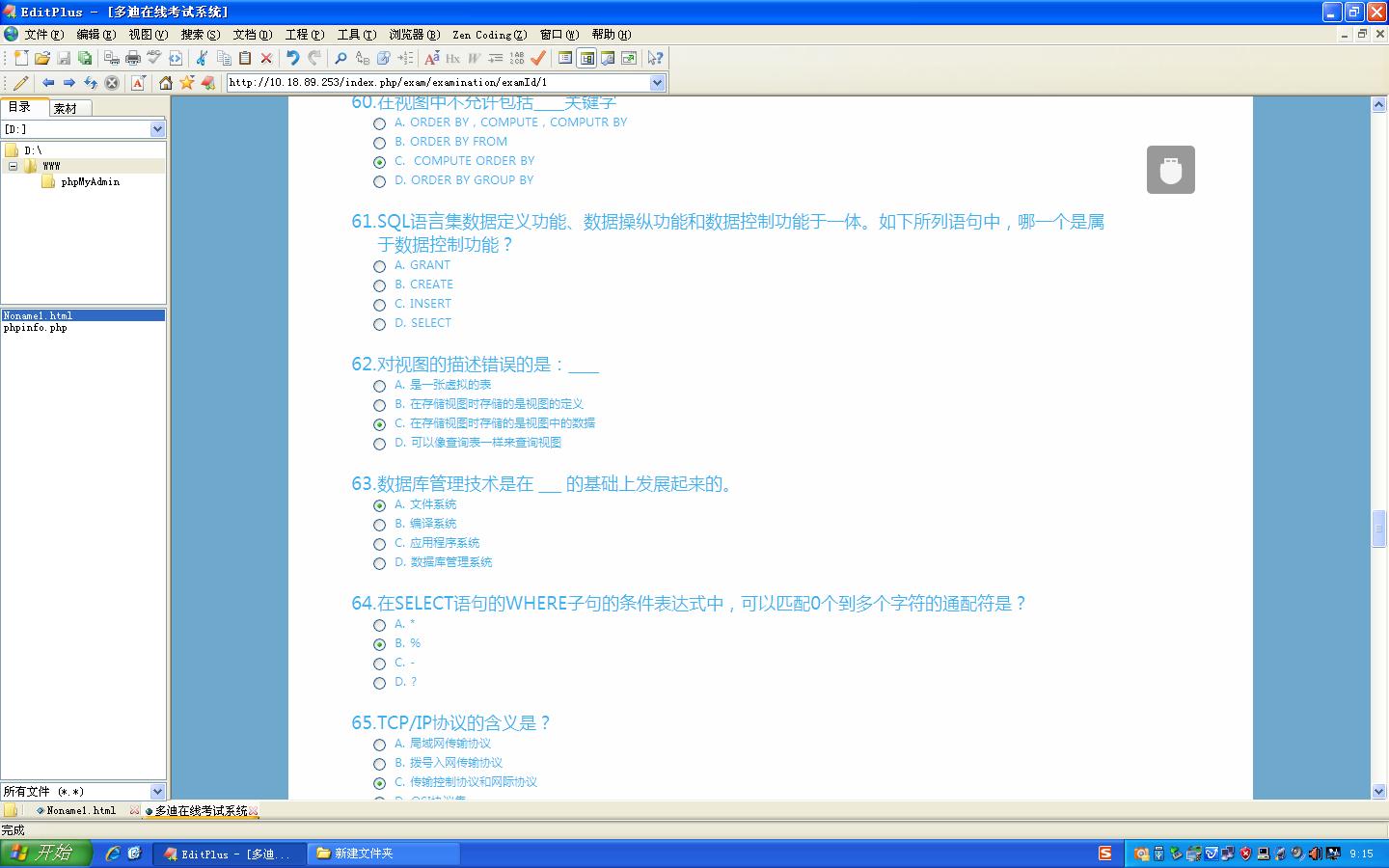This screenshot has height=868, width=1389.
Task: Open the 浏览器(B) menu
Action: 415,35
